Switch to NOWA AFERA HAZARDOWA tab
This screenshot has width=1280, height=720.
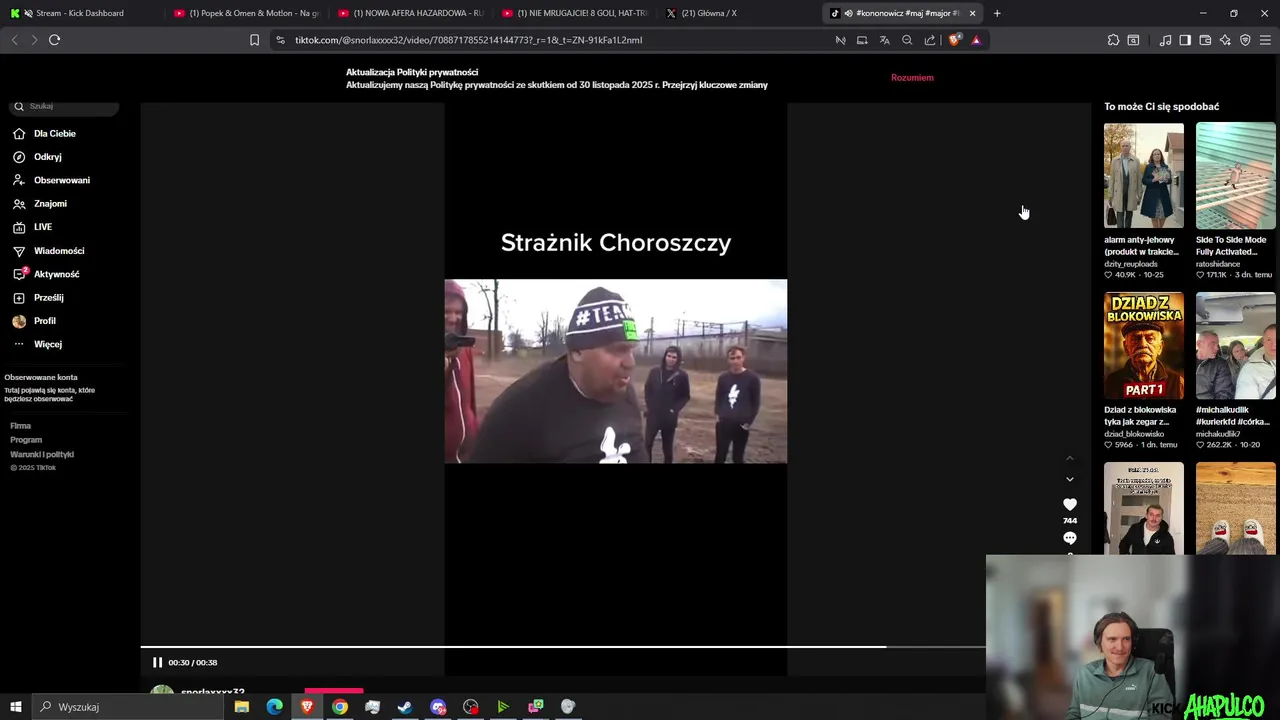[x=411, y=13]
